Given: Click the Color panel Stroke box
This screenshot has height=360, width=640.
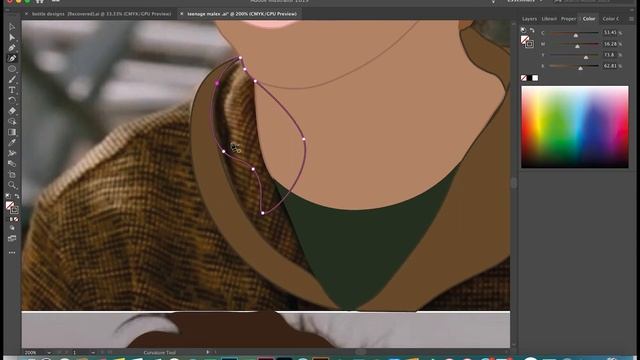Looking at the screenshot, I should point(529,44).
